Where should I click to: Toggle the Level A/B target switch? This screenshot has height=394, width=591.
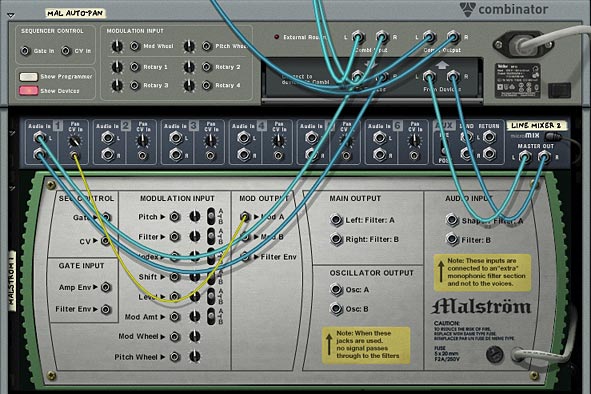(x=211, y=296)
